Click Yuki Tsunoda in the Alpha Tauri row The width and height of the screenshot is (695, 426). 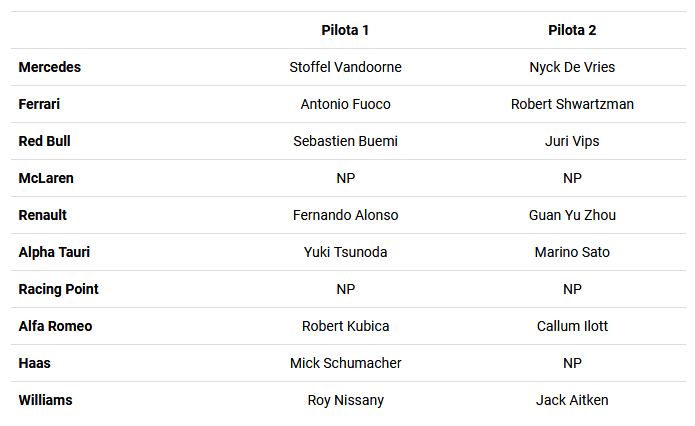click(345, 252)
